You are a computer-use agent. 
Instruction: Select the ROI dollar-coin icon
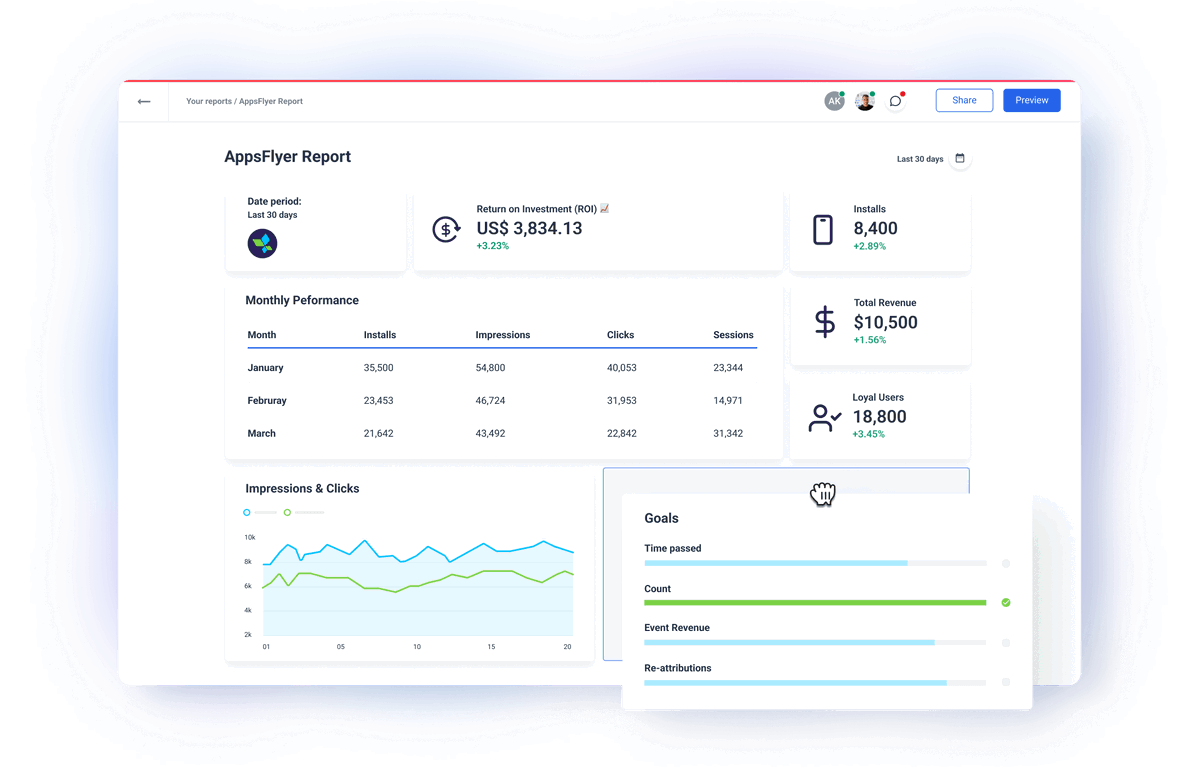(446, 229)
